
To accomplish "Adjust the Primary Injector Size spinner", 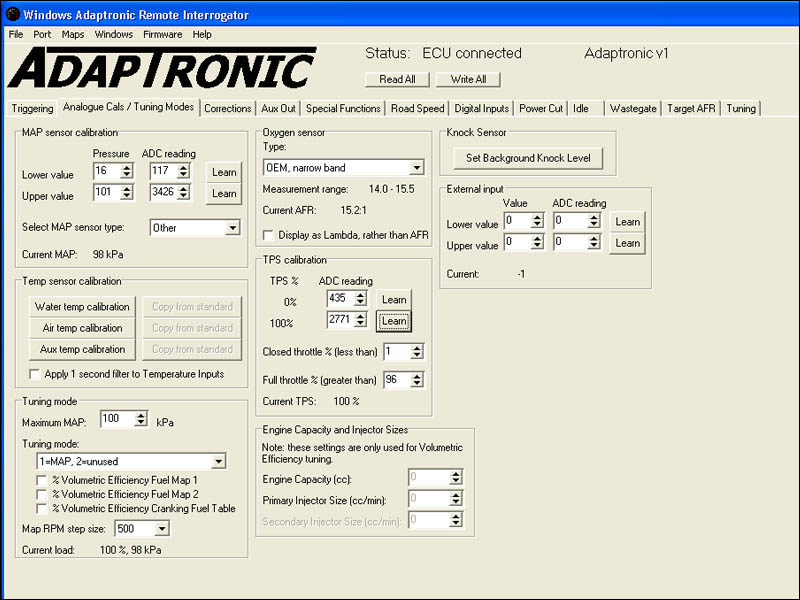I will point(456,498).
